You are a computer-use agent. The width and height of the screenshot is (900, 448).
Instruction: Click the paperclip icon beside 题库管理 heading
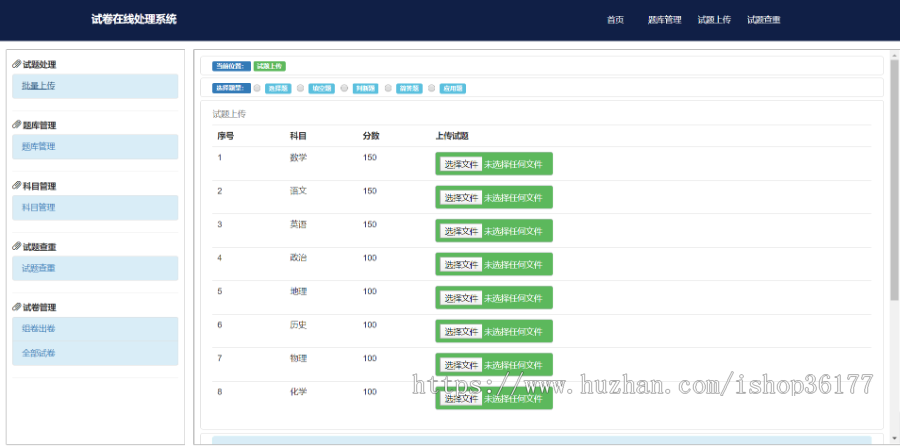(x=17, y=125)
